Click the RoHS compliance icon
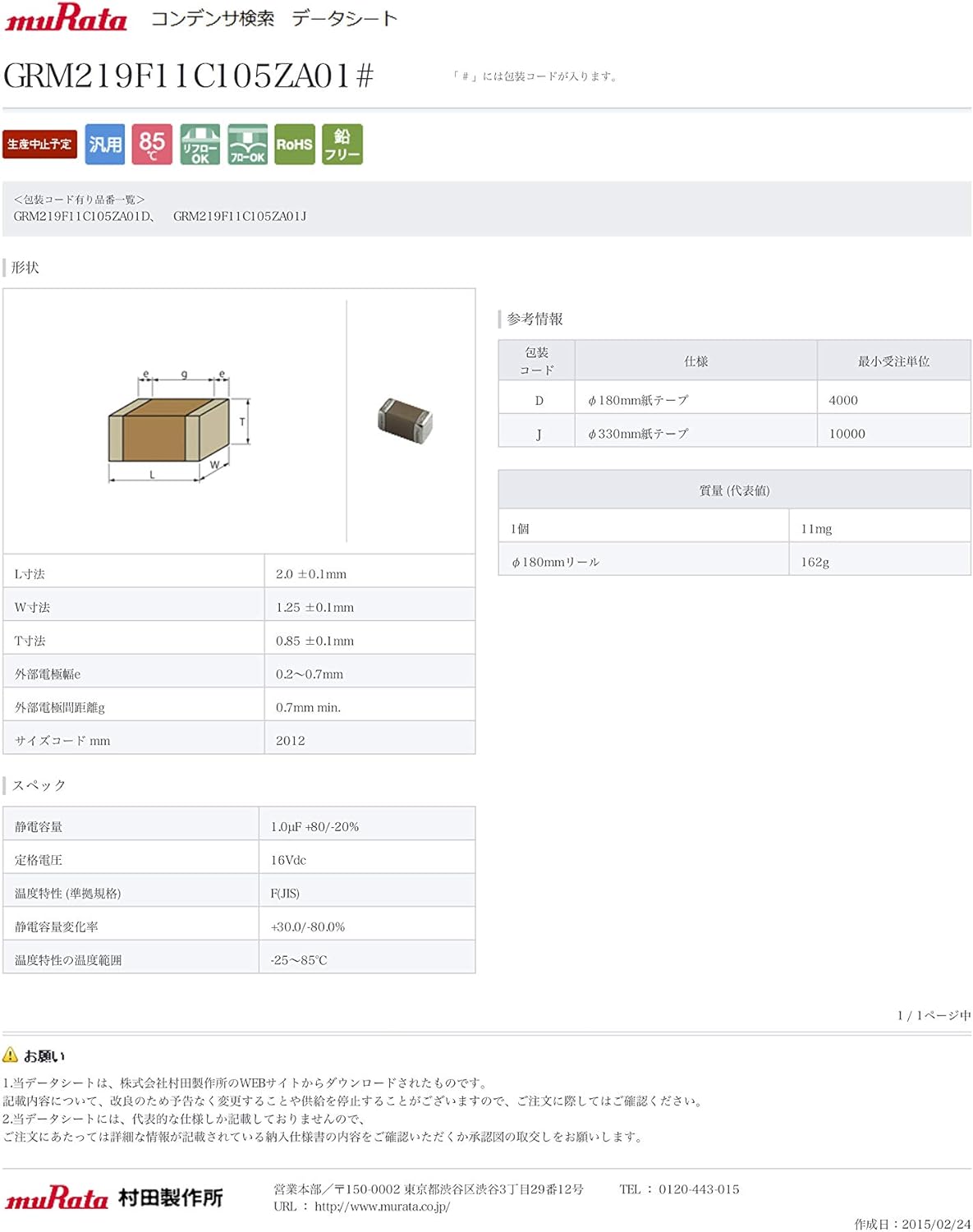This screenshot has height=1232, width=973. click(296, 144)
